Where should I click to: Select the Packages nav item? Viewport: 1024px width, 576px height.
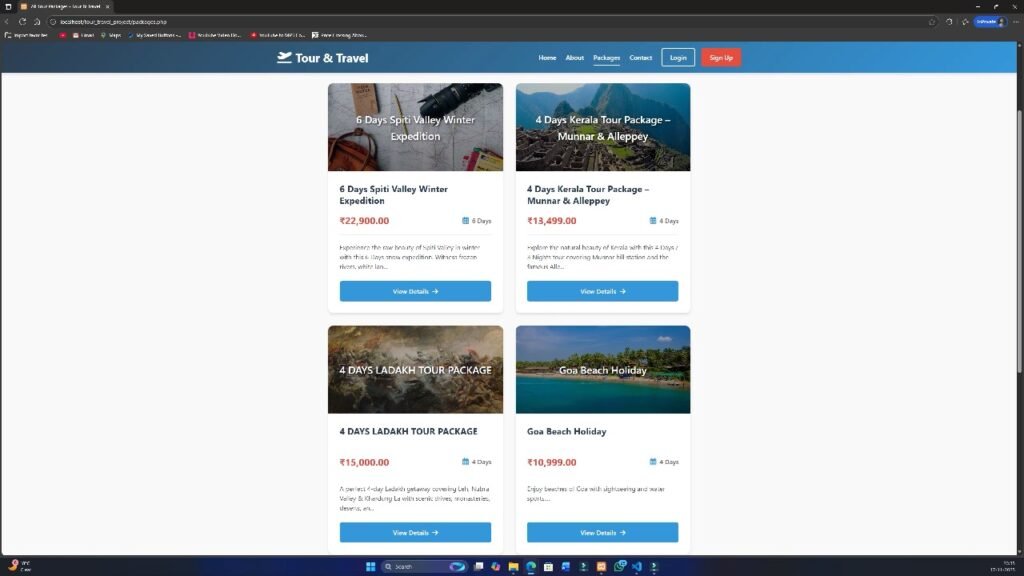[606, 57]
